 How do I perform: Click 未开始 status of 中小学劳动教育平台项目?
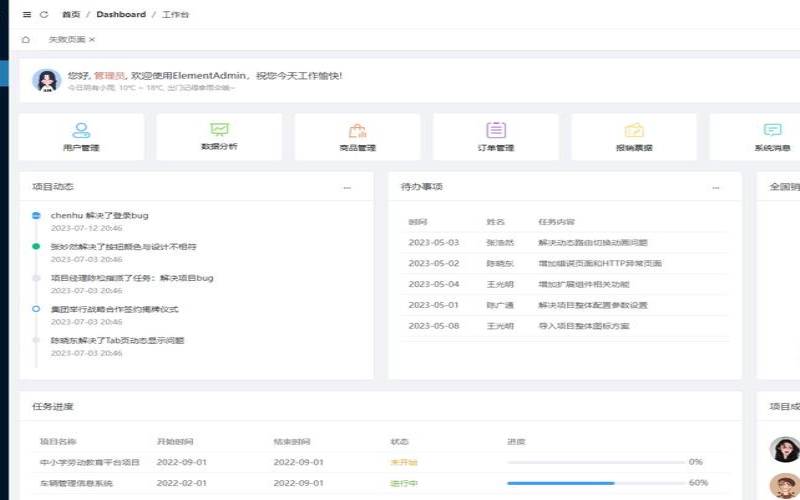pyautogui.click(x=403, y=462)
